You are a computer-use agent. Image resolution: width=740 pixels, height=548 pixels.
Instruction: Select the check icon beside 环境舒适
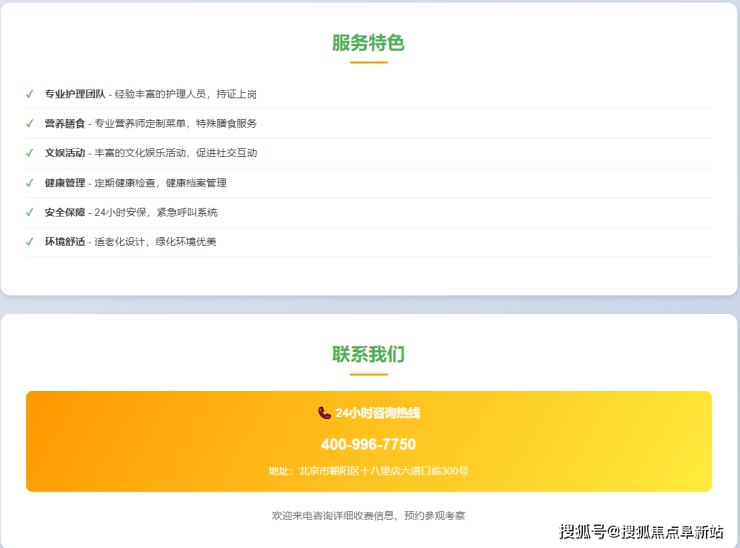tap(30, 242)
